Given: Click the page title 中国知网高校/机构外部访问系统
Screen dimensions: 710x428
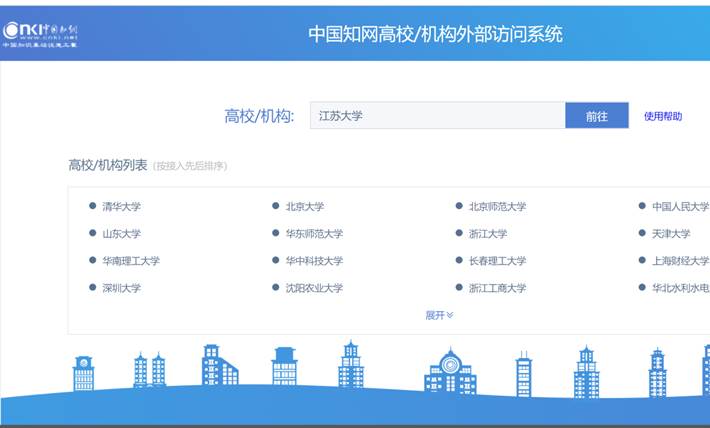Looking at the screenshot, I should coord(435,34).
